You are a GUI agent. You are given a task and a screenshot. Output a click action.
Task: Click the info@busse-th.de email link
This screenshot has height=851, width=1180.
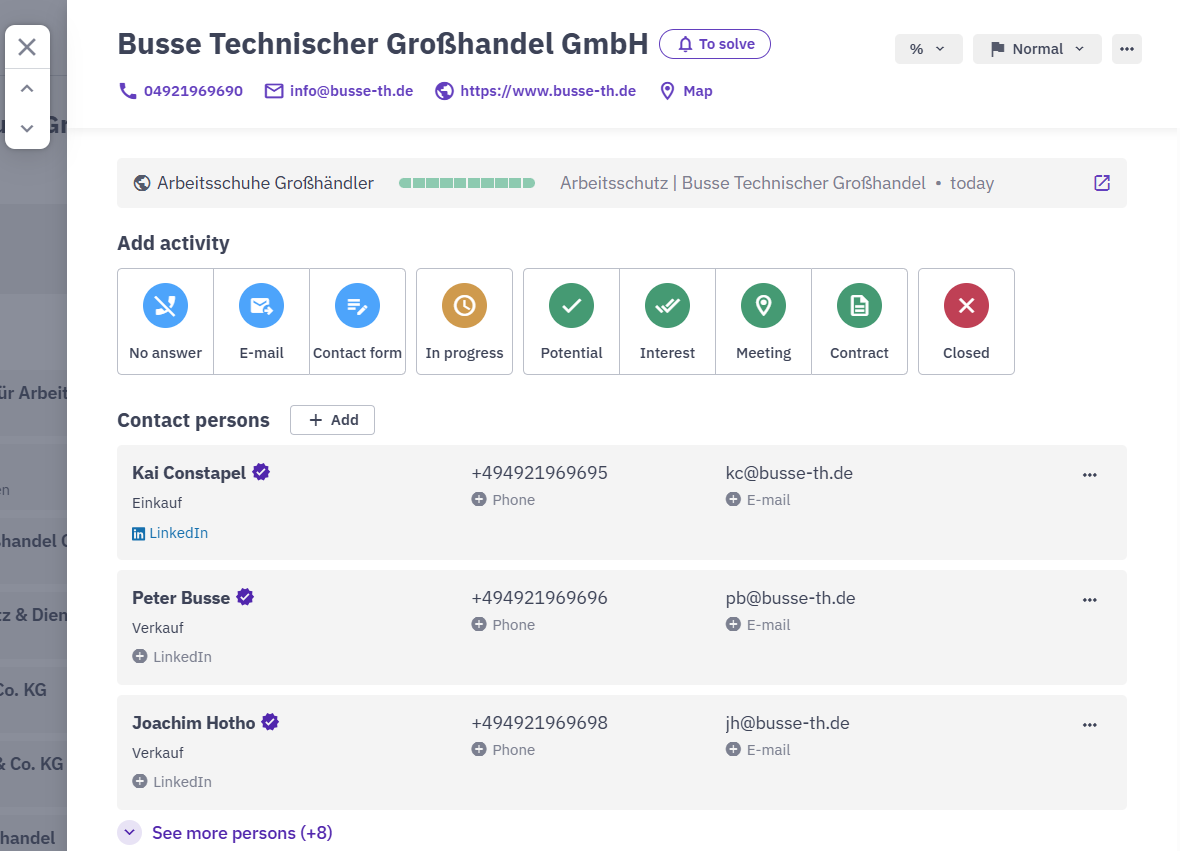(339, 91)
